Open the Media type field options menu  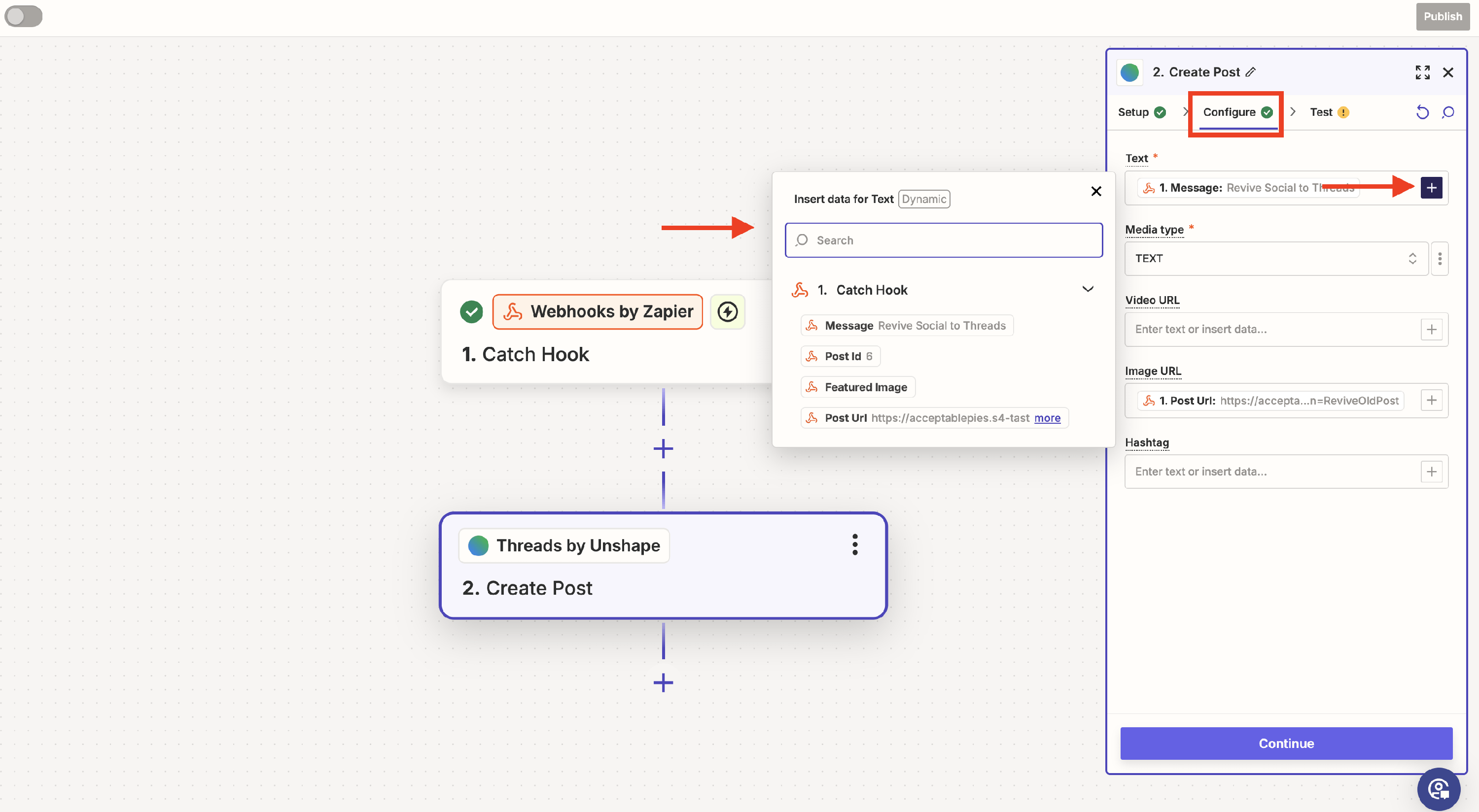[x=1440, y=259]
